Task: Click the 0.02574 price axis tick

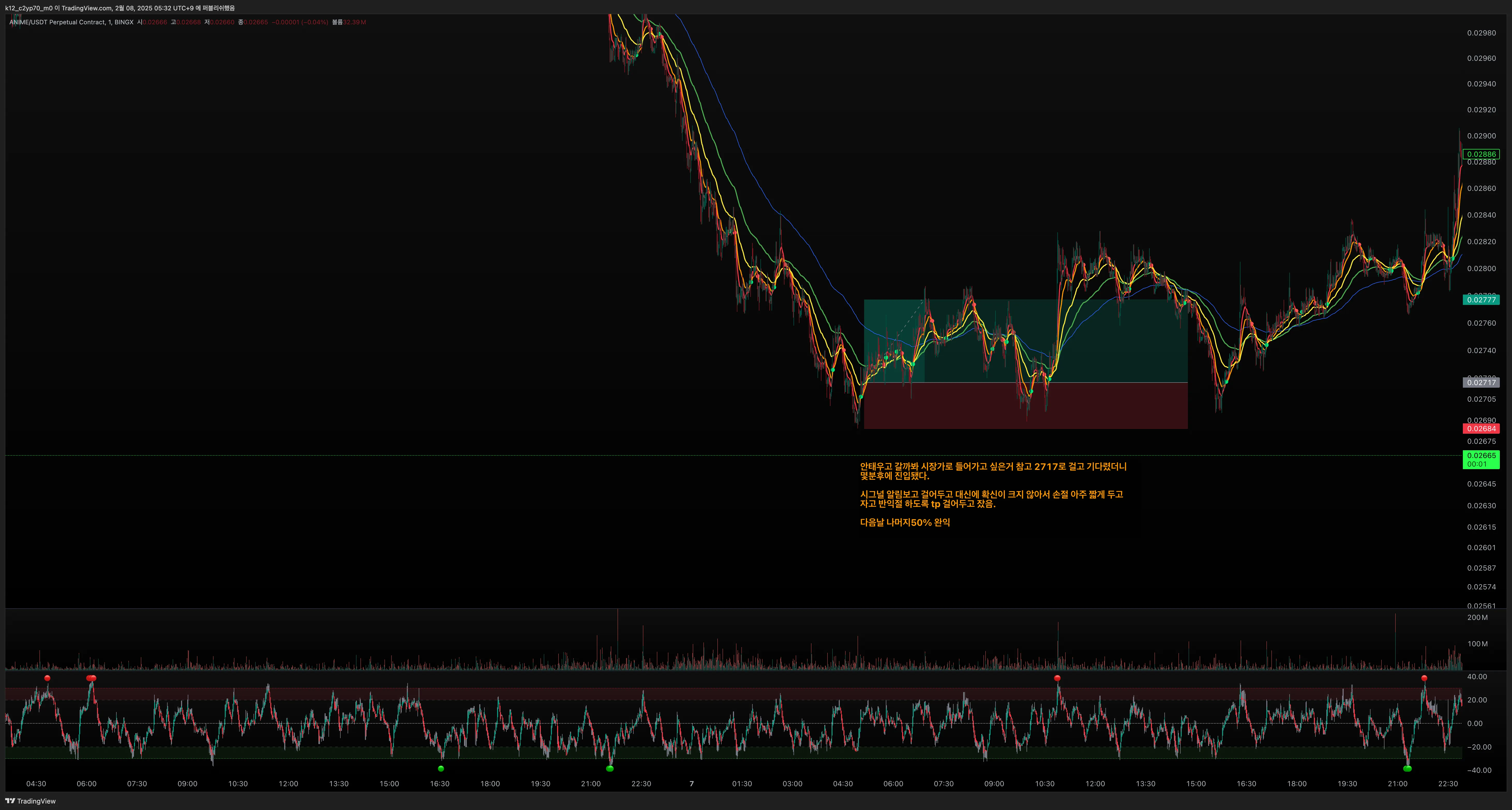Action: pyautogui.click(x=1481, y=587)
